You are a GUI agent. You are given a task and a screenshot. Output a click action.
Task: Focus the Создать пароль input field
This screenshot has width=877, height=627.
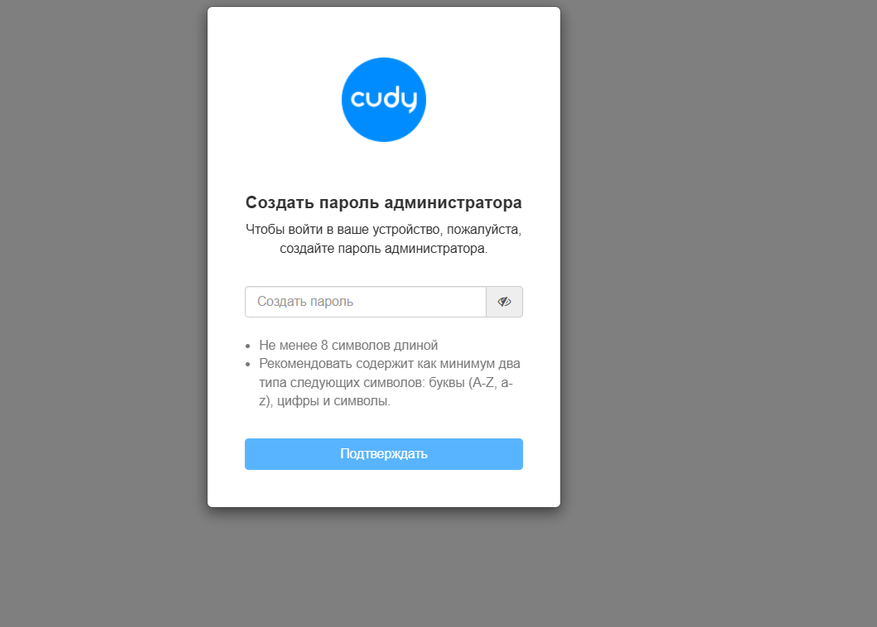point(366,301)
